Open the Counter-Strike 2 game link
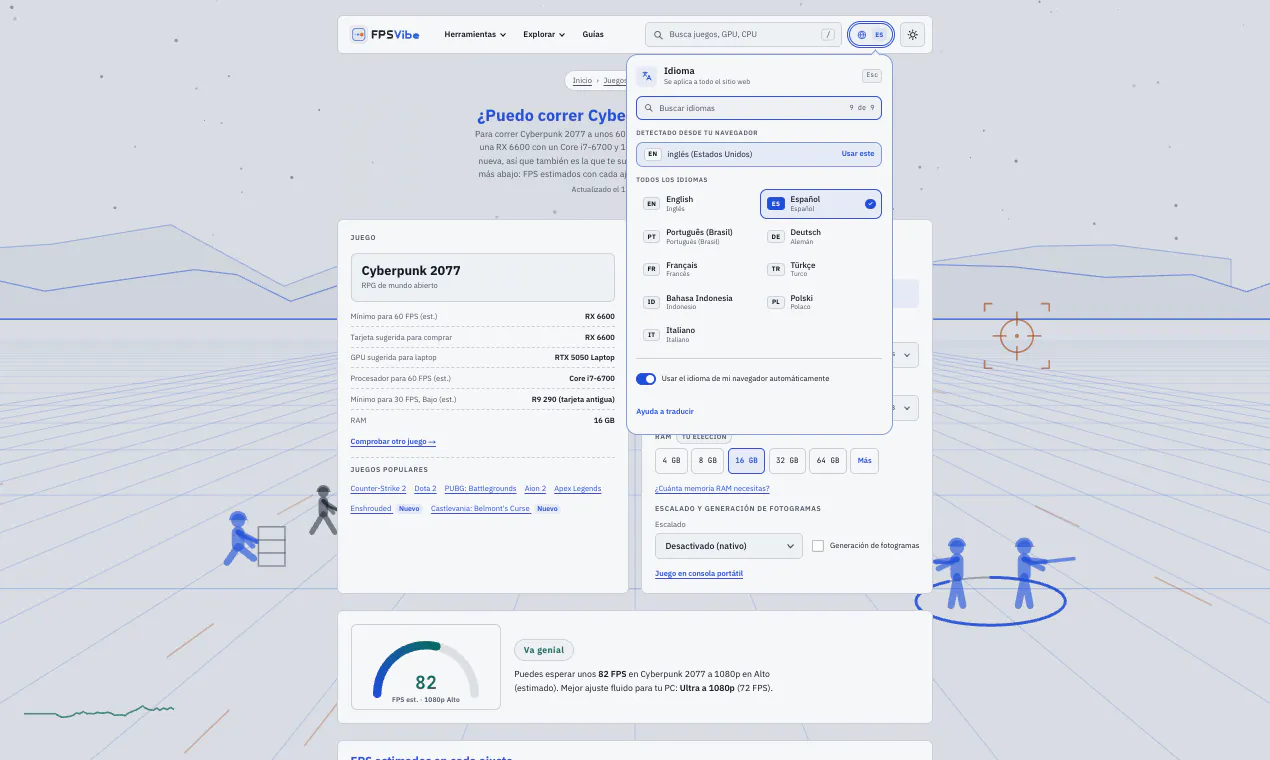This screenshot has height=760, width=1270. pos(378,489)
